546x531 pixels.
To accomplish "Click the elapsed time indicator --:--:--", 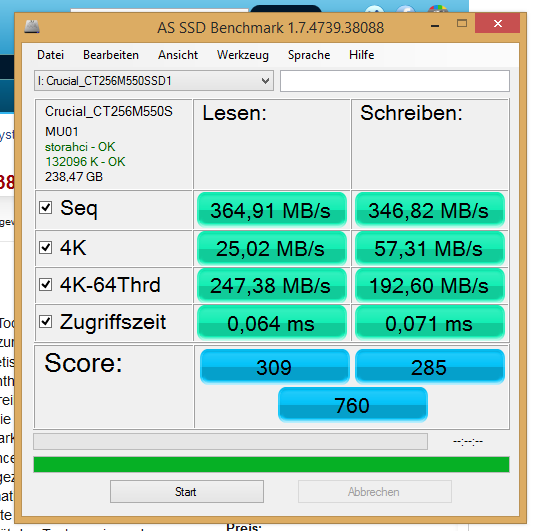I will tap(468, 442).
